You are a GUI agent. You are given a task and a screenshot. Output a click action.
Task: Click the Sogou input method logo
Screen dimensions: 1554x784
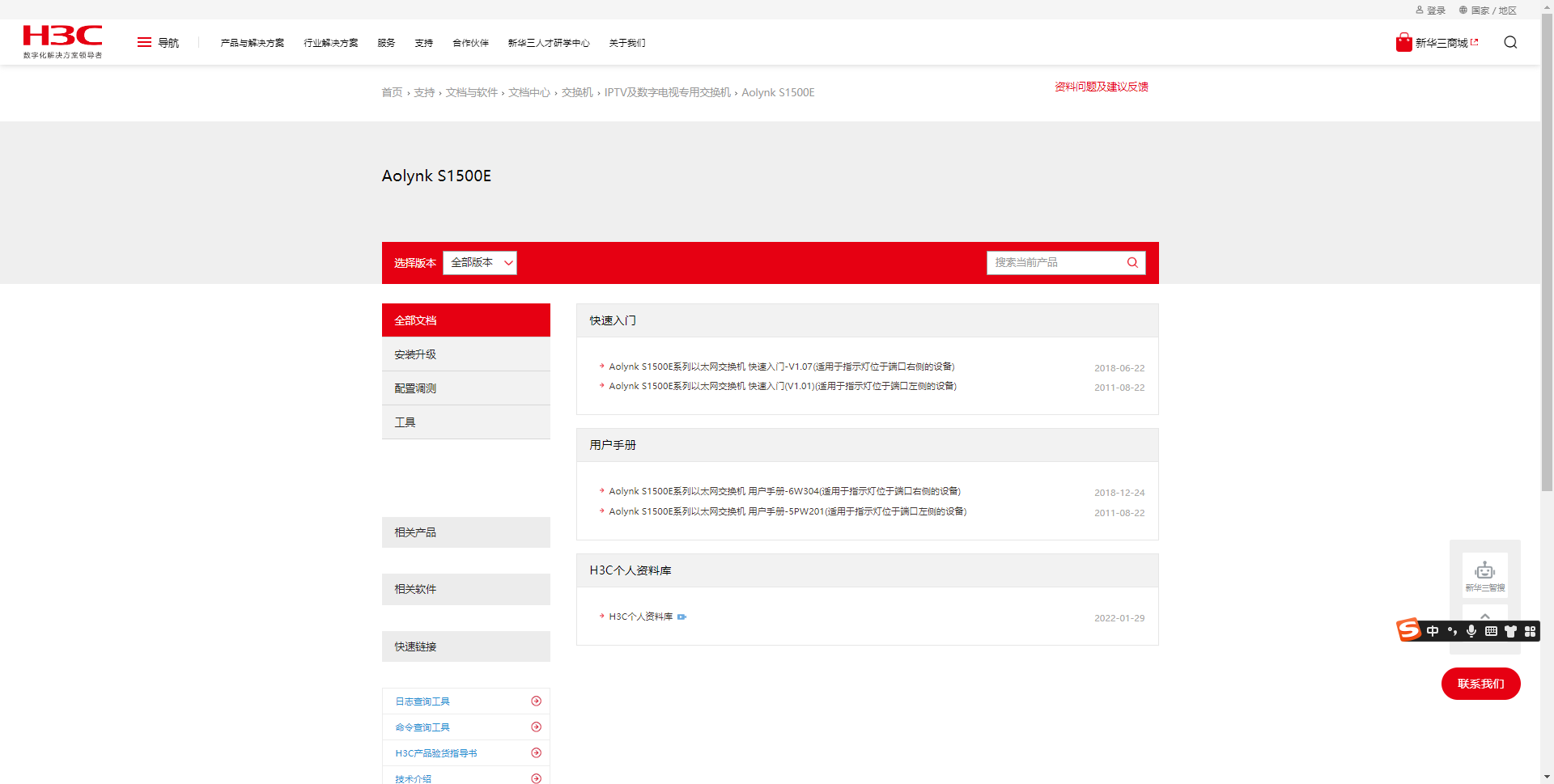tap(1408, 629)
